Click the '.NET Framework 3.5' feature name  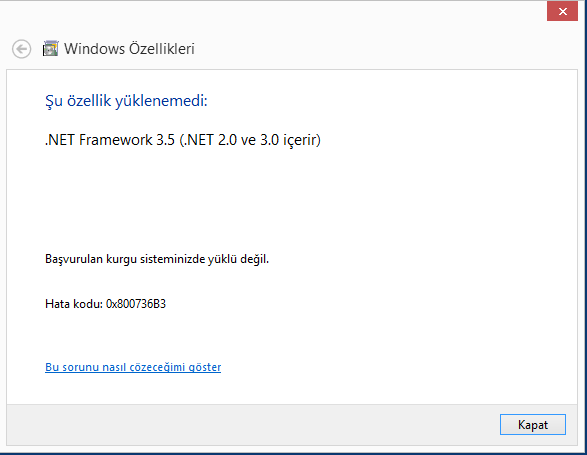point(110,140)
